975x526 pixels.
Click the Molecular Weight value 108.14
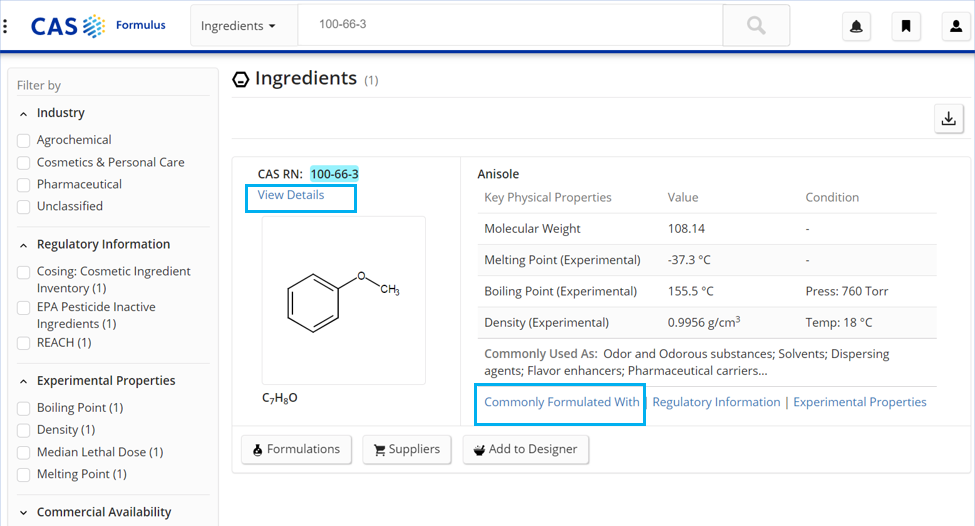click(x=686, y=229)
